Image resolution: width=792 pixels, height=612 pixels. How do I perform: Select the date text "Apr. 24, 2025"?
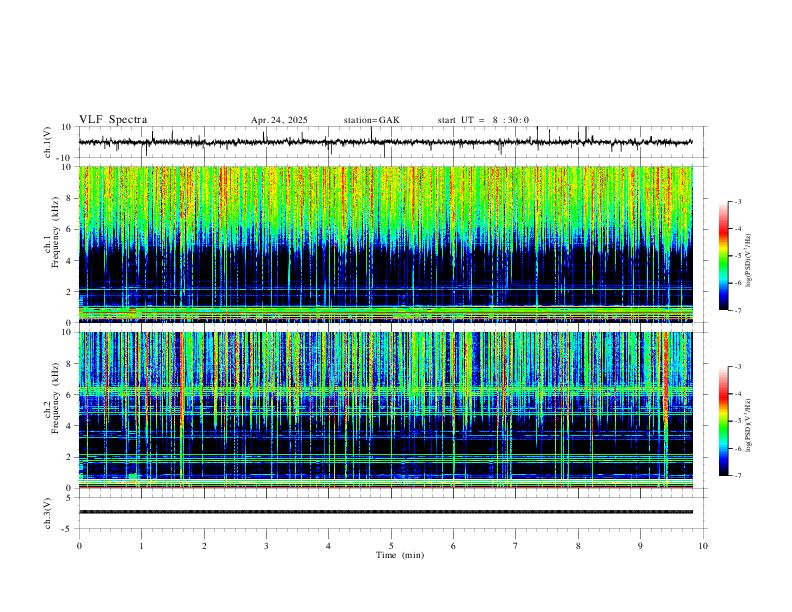point(279,120)
